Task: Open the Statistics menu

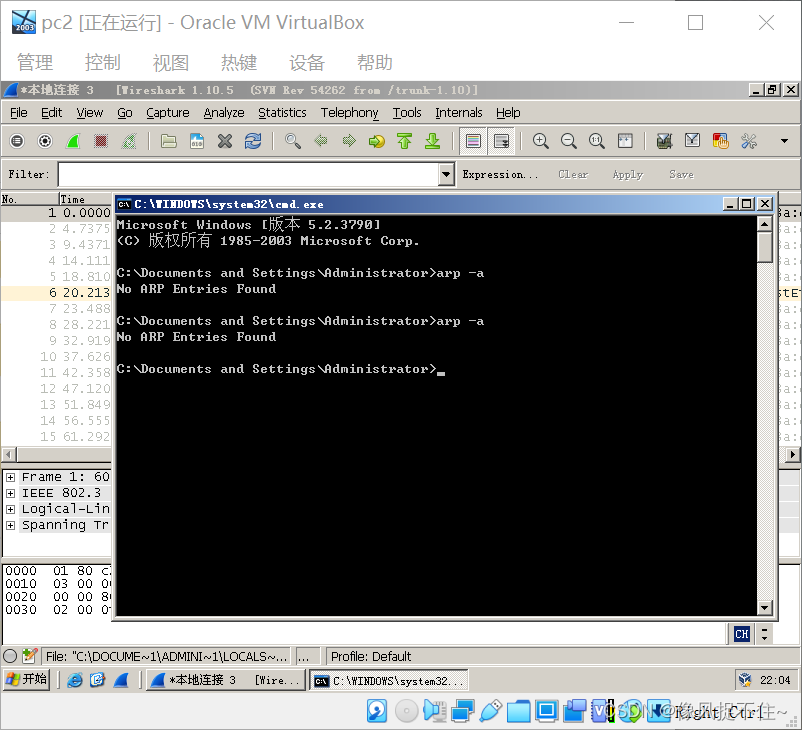Action: coord(282,113)
